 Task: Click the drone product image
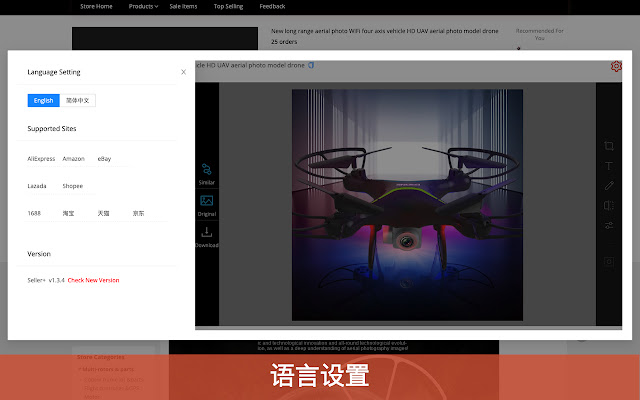(407, 205)
